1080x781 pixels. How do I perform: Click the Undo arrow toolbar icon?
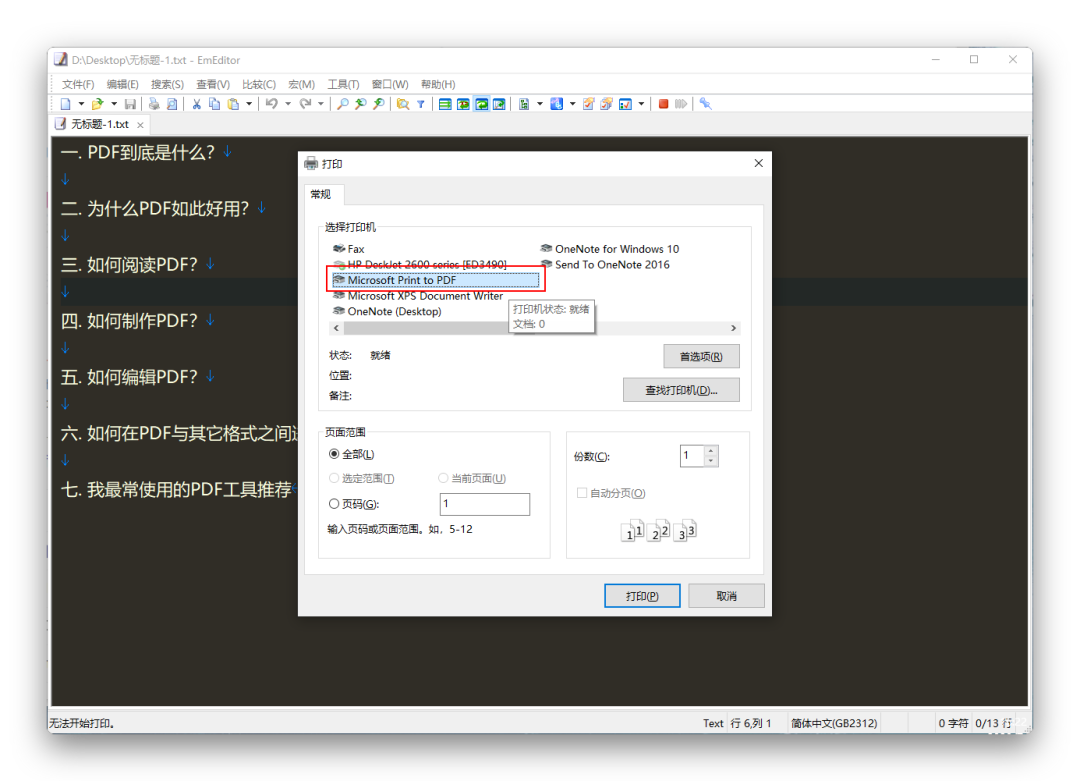coord(272,104)
